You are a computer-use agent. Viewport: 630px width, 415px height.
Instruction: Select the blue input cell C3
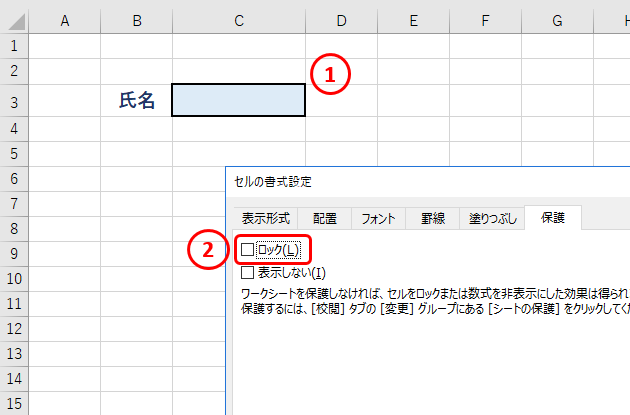[239, 100]
